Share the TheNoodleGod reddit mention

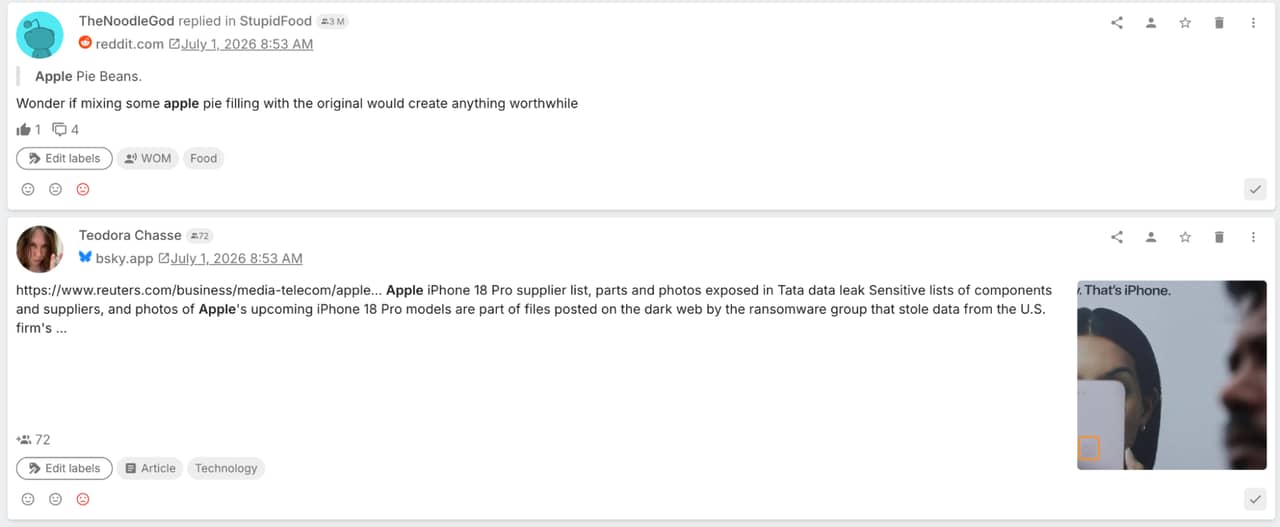(1117, 23)
